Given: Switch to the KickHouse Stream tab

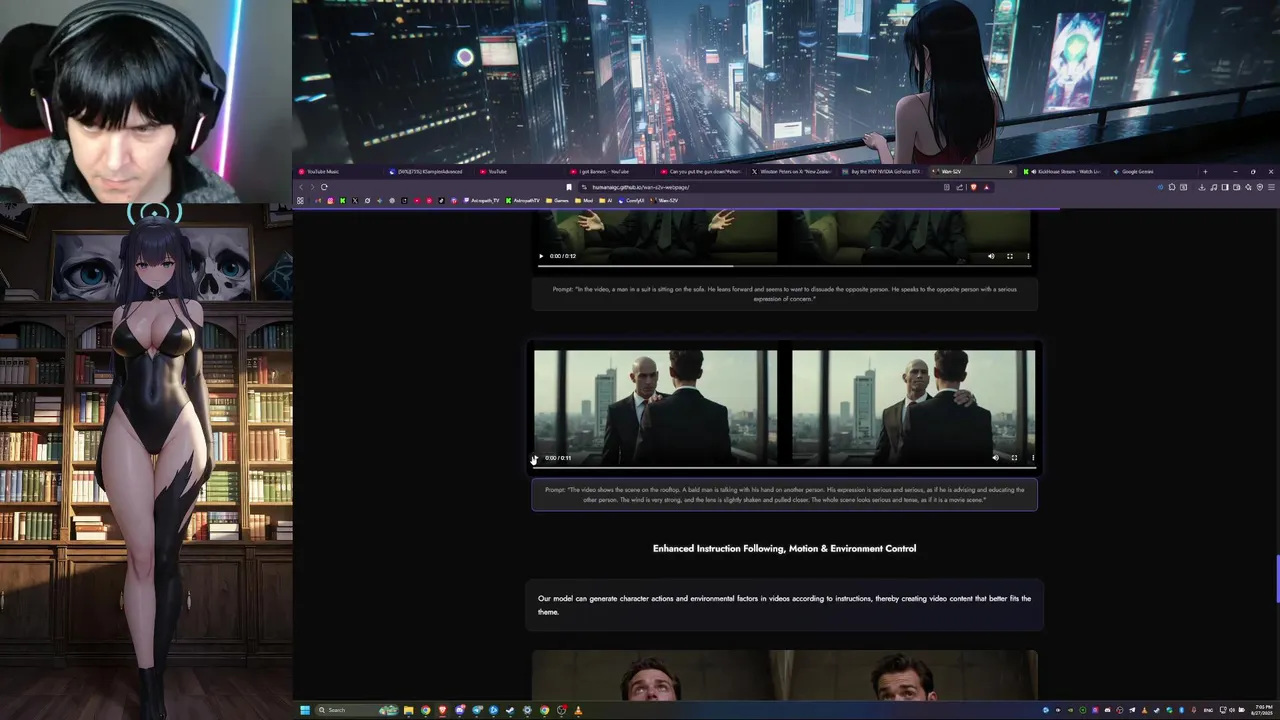Looking at the screenshot, I should [x=1062, y=172].
